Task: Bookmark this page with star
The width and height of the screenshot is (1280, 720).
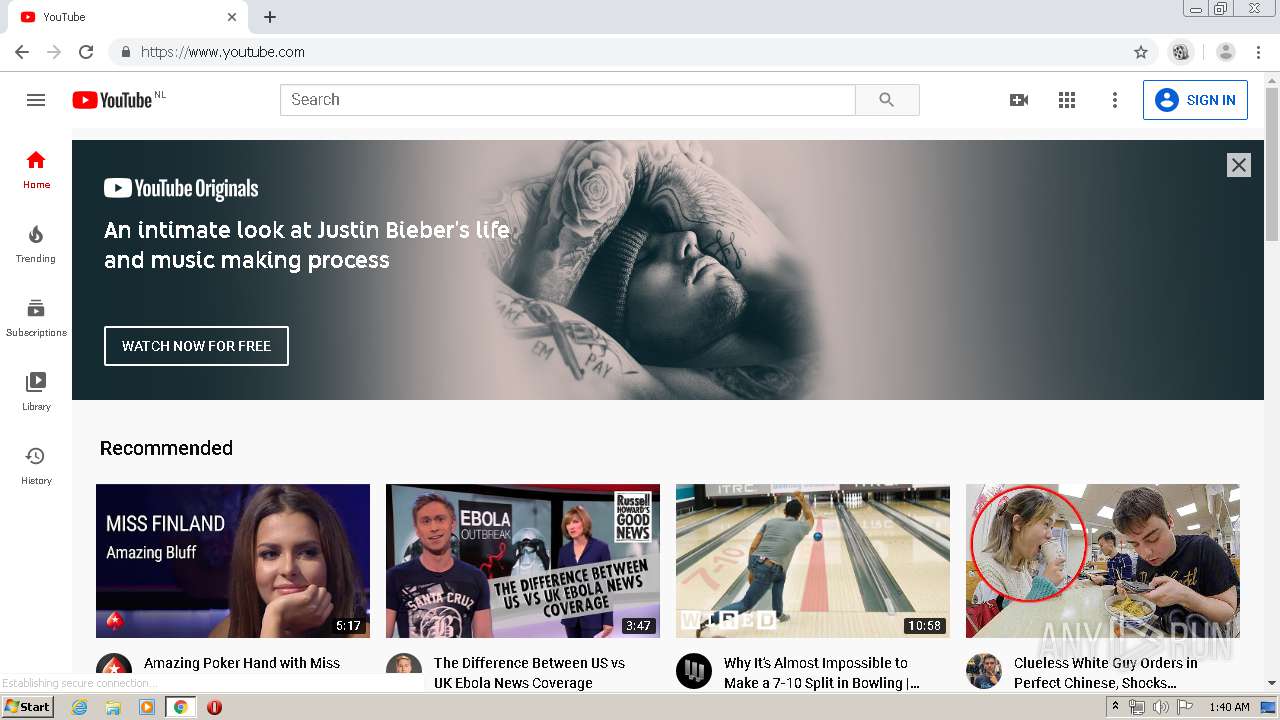Action: click(1141, 52)
